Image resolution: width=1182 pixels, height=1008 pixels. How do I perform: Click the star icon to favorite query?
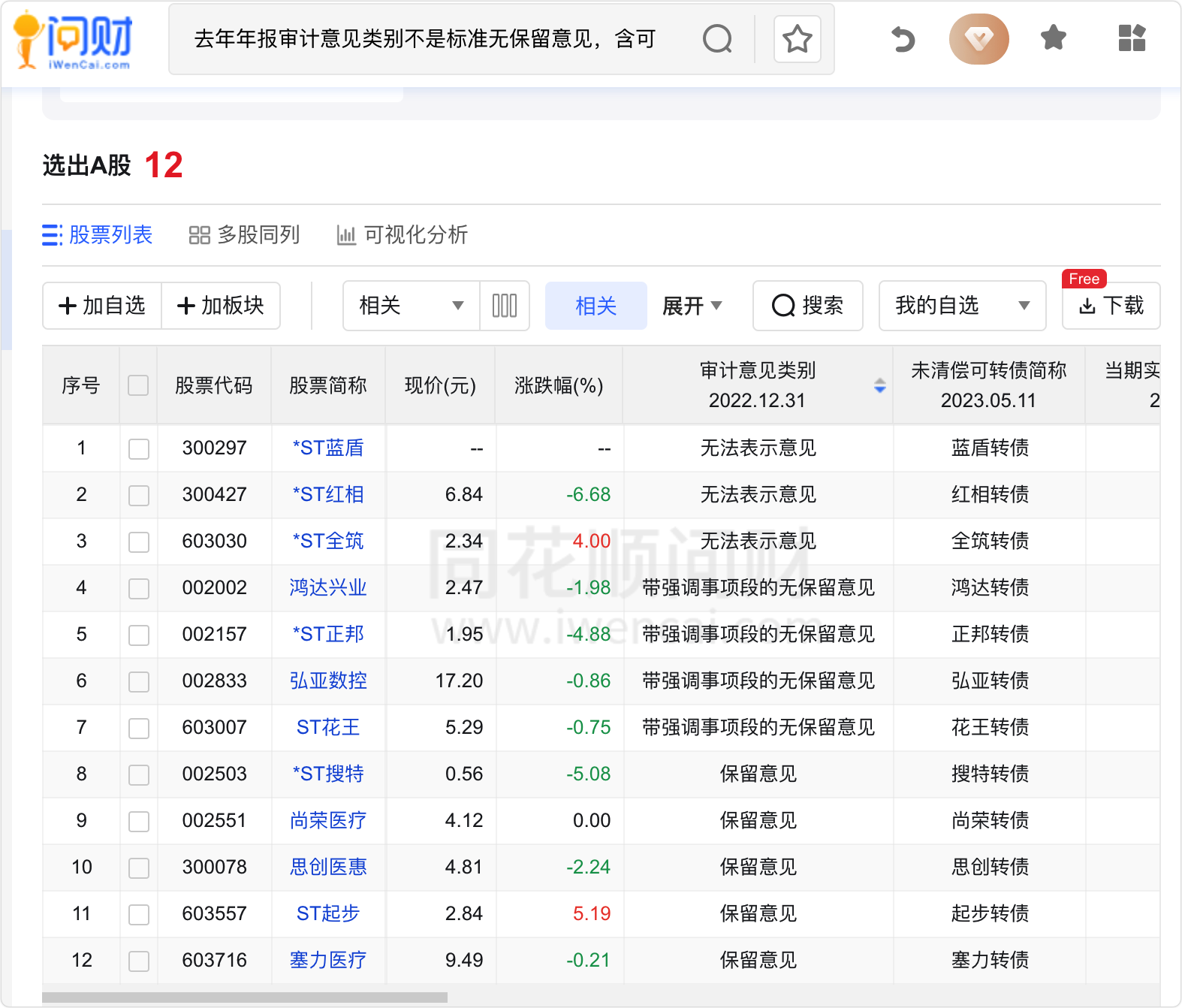tap(797, 39)
